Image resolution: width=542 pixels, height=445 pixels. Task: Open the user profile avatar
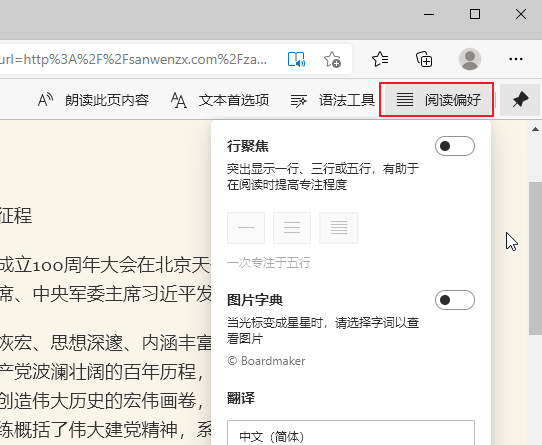(470, 59)
